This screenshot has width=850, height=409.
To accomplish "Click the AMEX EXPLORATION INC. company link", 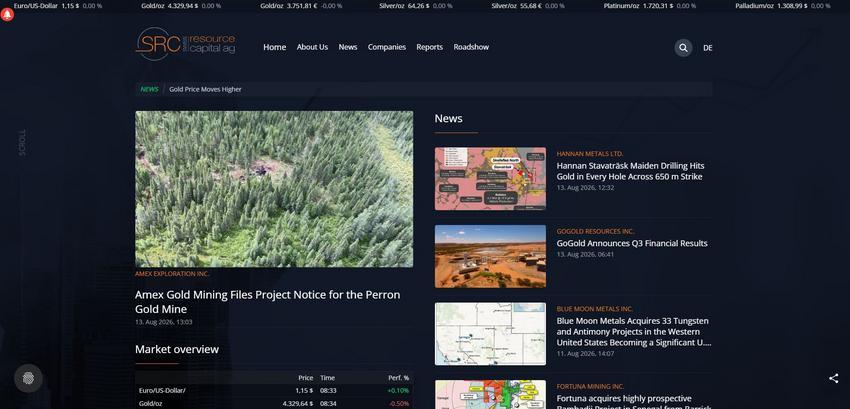I will pos(172,274).
